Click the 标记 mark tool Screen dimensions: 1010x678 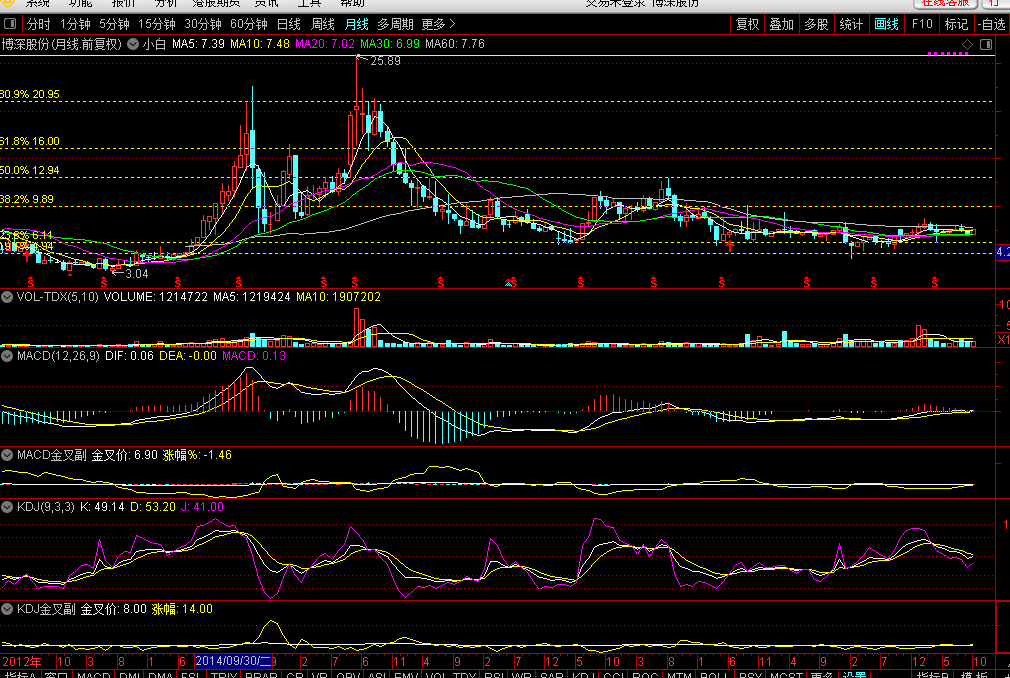(x=956, y=24)
